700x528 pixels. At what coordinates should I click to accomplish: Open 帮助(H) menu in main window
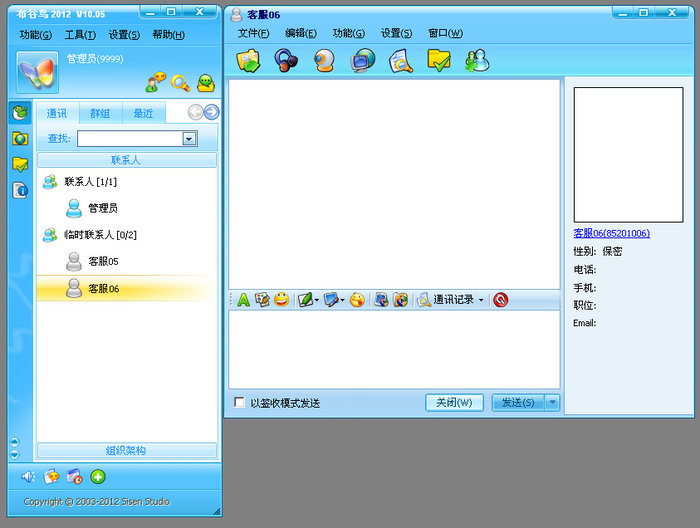point(168,35)
